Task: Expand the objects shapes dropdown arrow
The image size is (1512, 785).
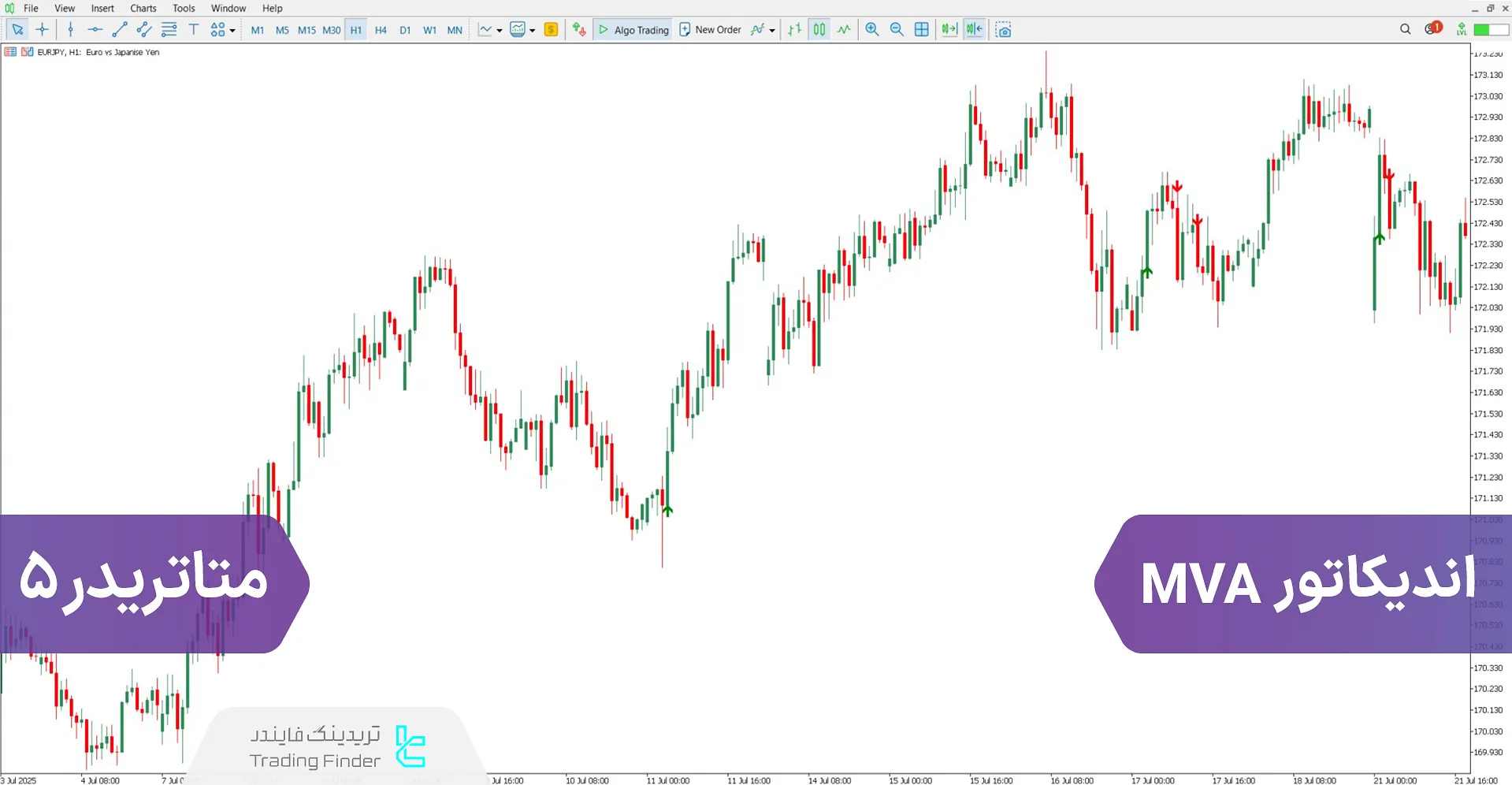Action: point(232,31)
